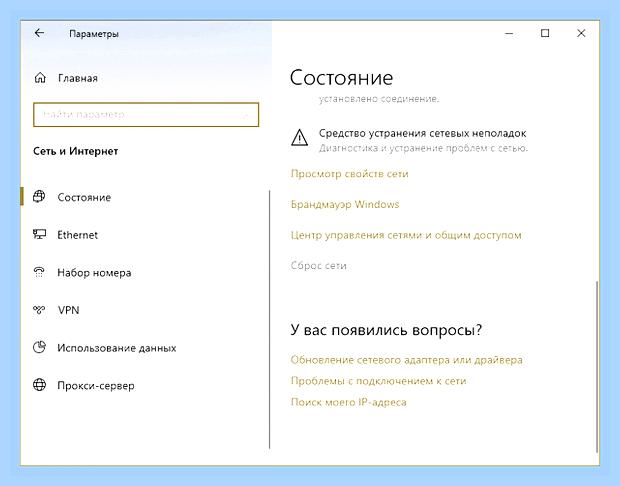
Task: Click the Использование данных pie chart icon
Action: coord(39,347)
